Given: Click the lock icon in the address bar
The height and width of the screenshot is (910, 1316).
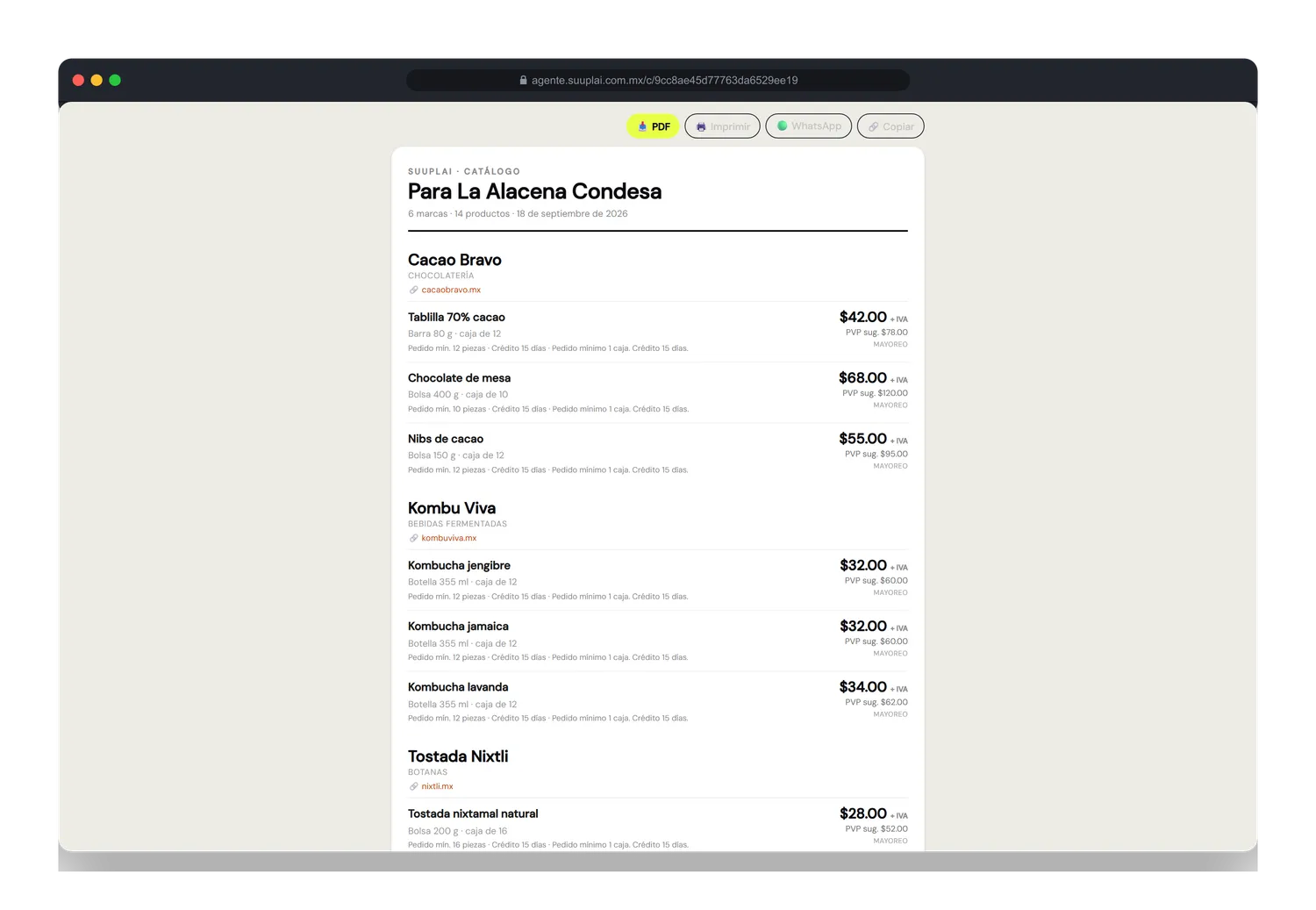Looking at the screenshot, I should 524,80.
